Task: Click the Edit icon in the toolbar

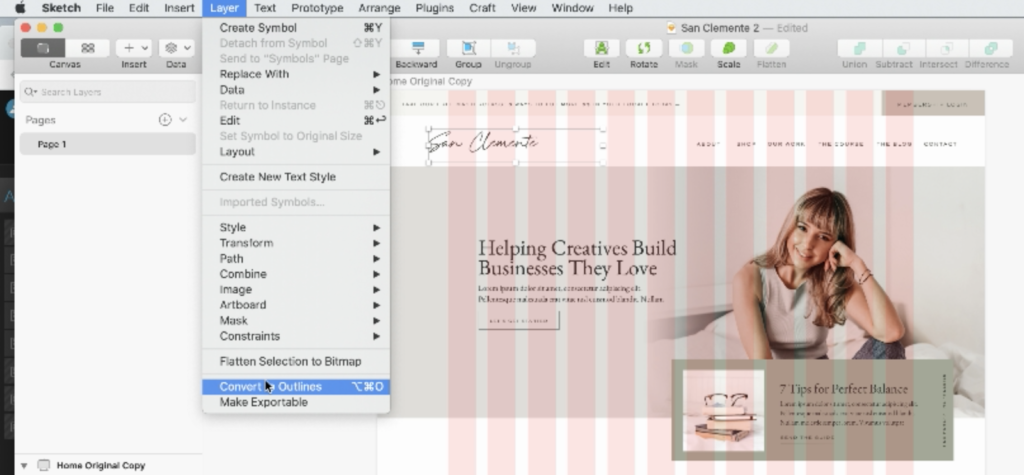Action: point(601,49)
